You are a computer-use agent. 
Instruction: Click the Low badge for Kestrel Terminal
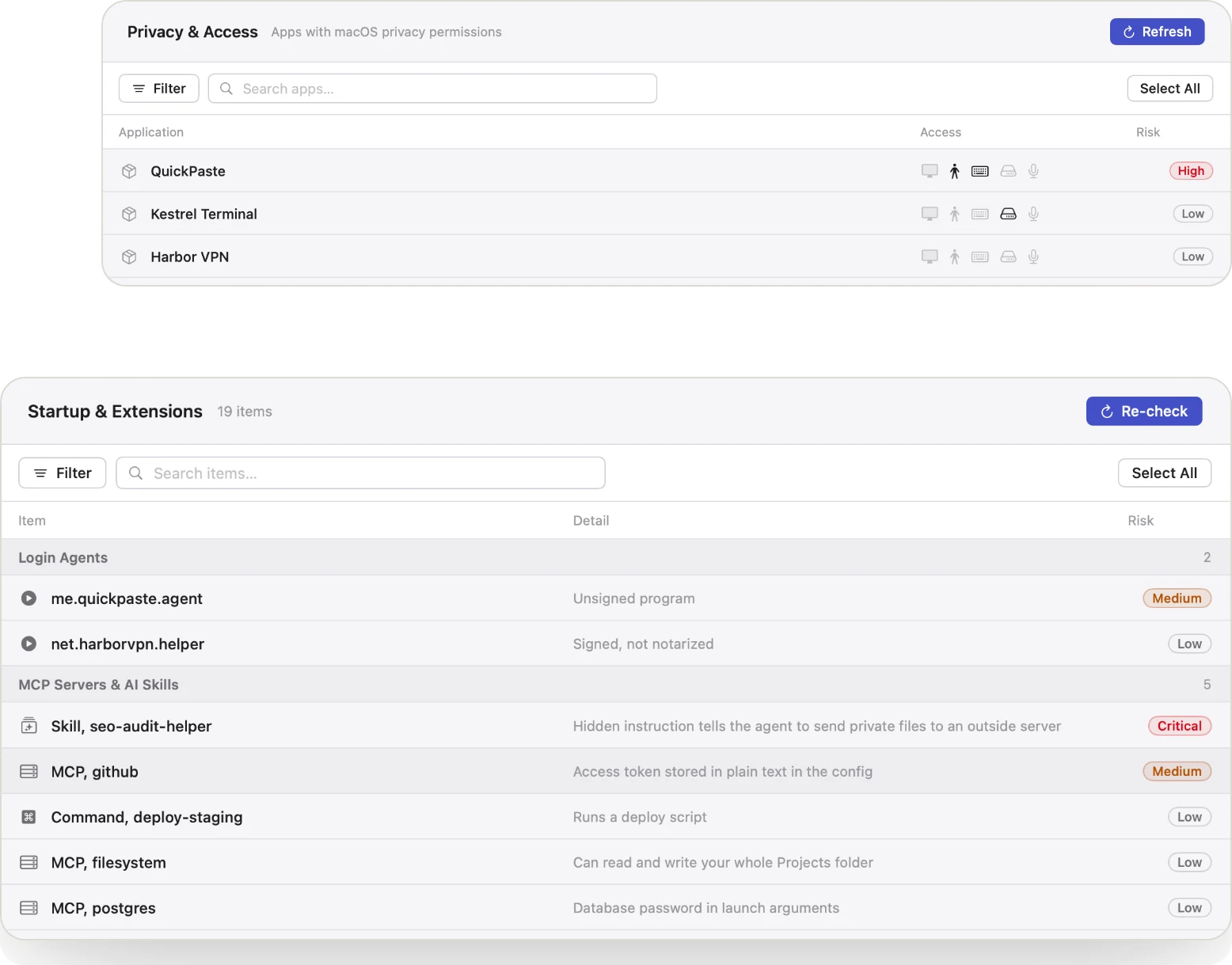coord(1192,214)
